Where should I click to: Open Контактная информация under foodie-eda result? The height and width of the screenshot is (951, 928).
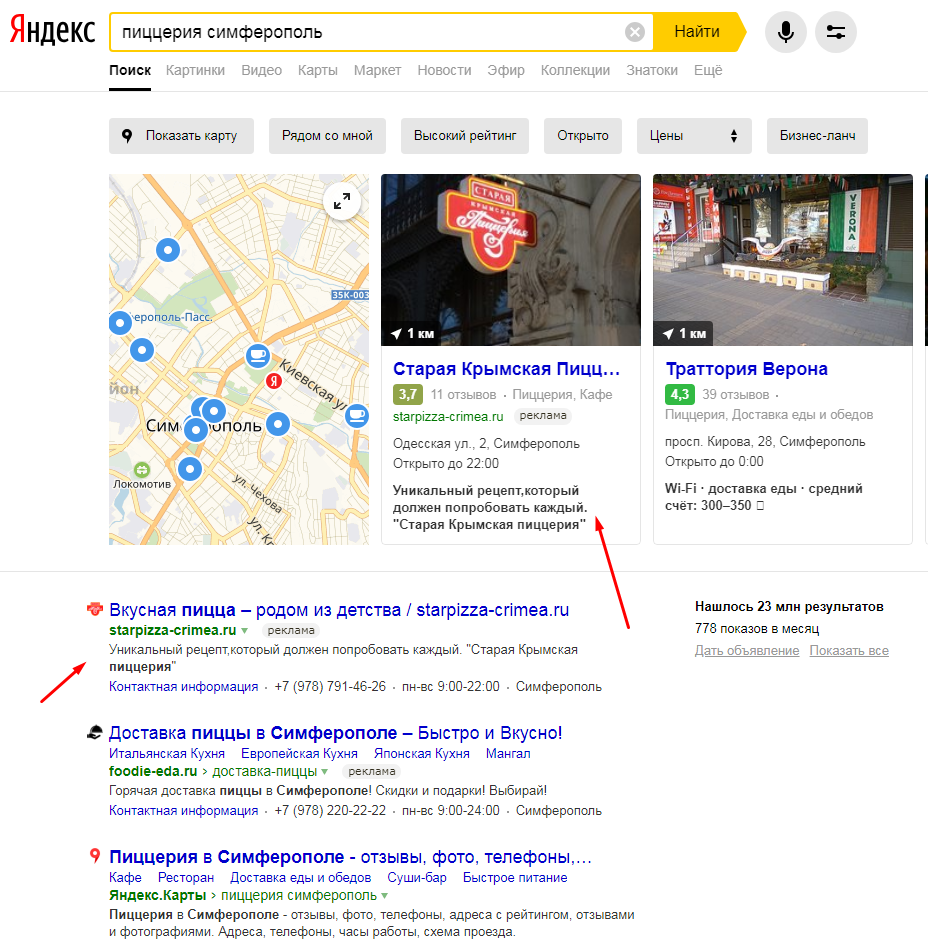(x=184, y=810)
